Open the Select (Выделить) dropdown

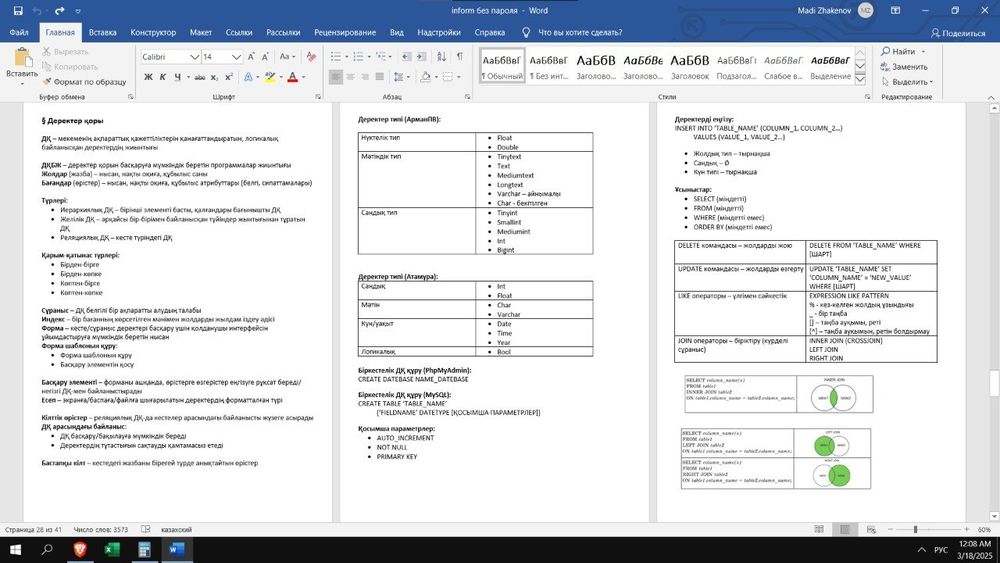click(x=907, y=82)
